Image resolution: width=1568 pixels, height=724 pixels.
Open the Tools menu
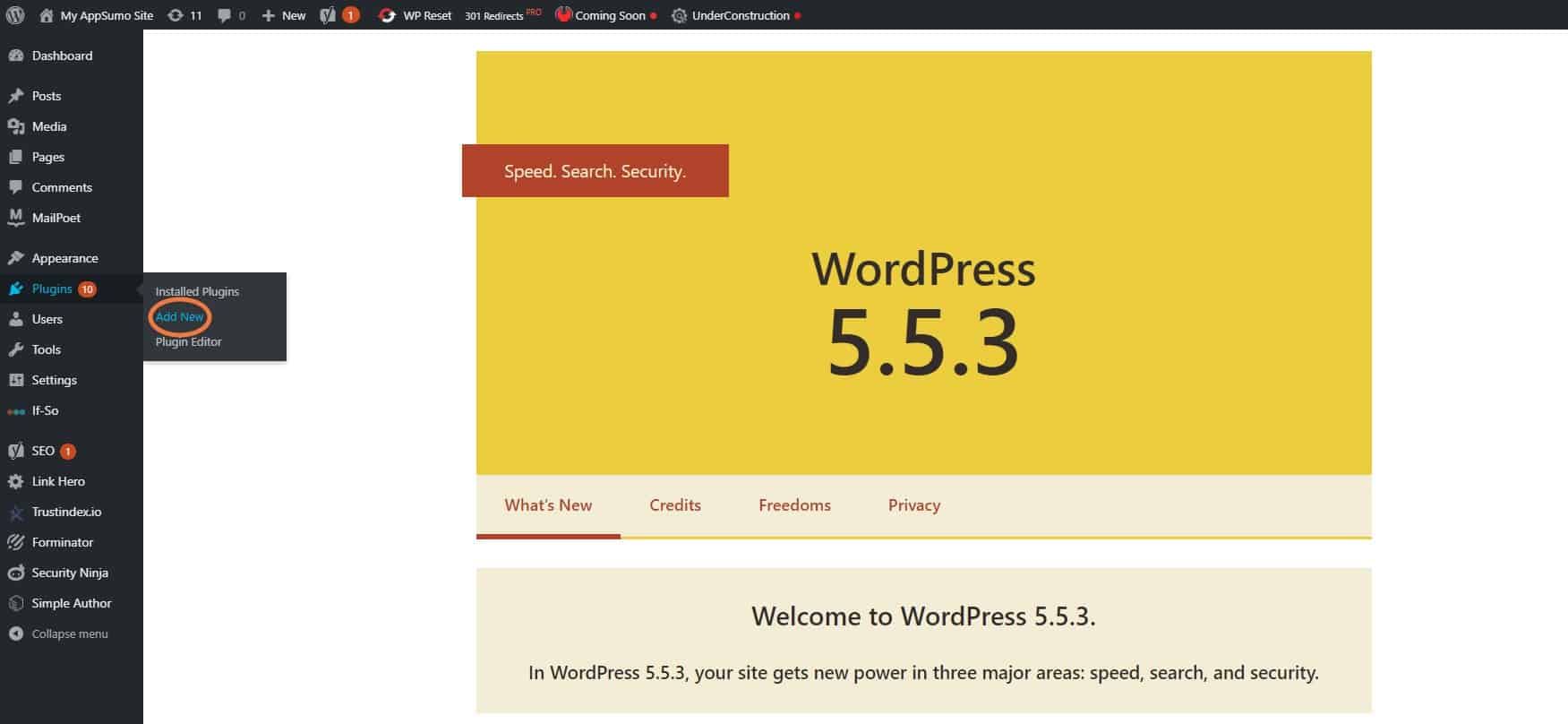(x=72, y=349)
